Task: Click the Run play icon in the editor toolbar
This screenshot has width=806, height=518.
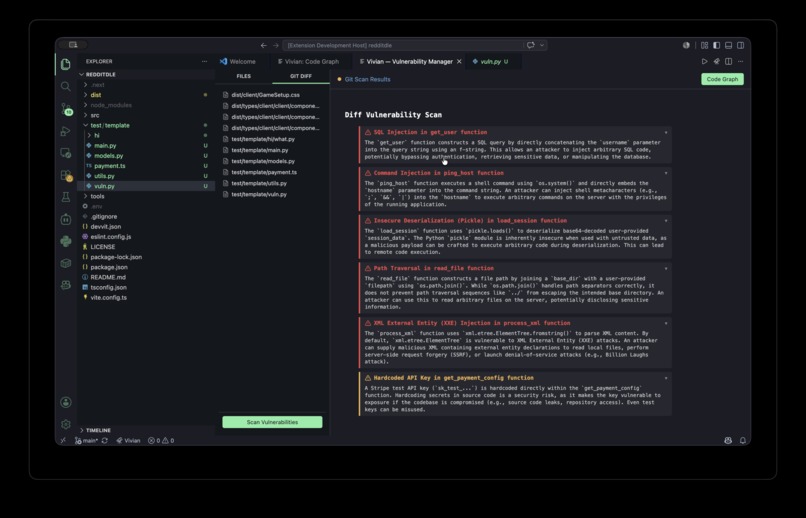Action: [x=704, y=61]
